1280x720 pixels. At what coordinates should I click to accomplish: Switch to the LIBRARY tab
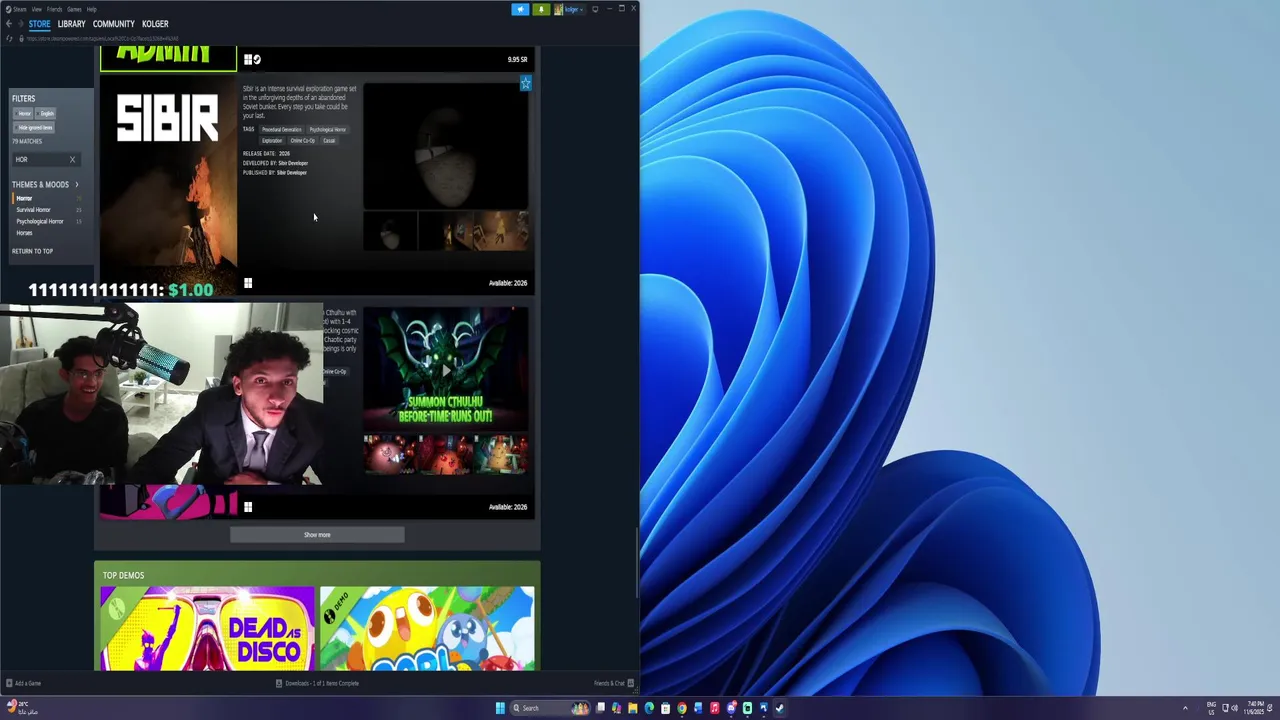tap(71, 24)
